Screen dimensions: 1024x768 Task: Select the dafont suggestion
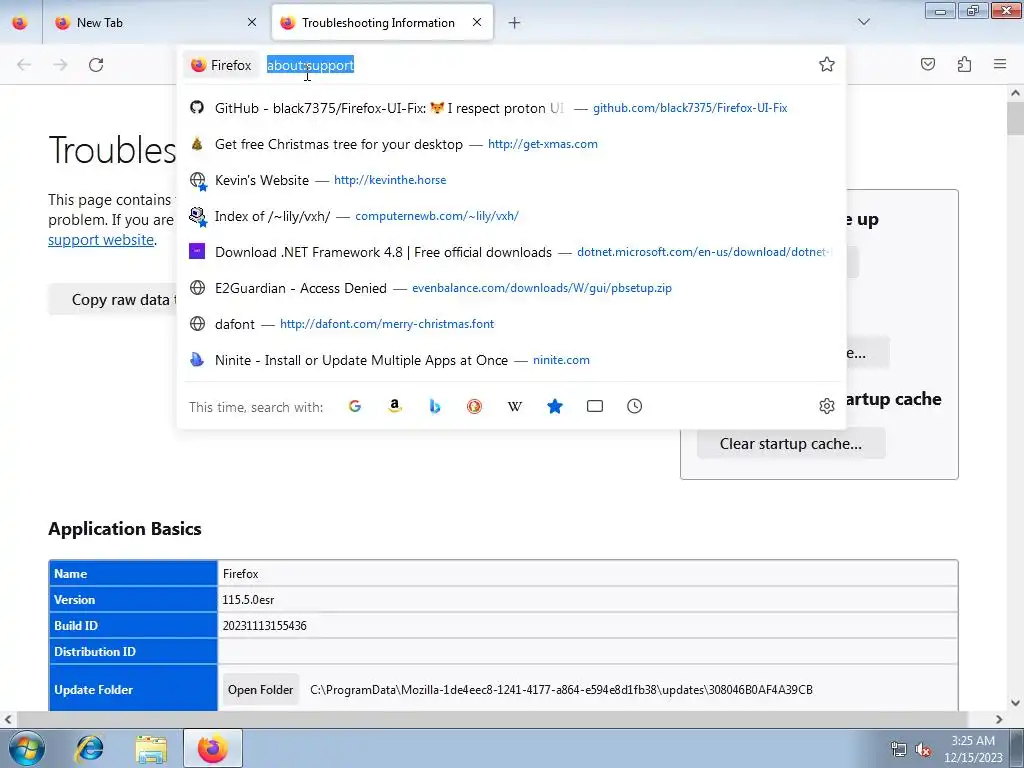[511, 324]
